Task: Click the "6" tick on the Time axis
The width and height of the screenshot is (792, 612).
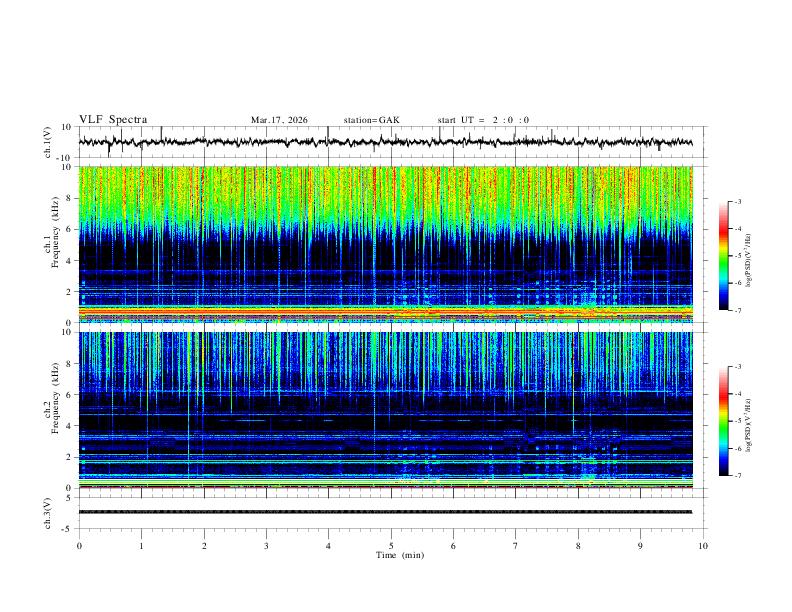Action: pos(453,546)
